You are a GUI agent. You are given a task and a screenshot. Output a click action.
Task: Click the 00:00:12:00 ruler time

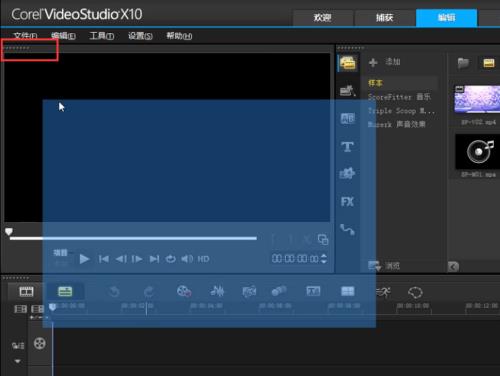[x=482, y=306]
